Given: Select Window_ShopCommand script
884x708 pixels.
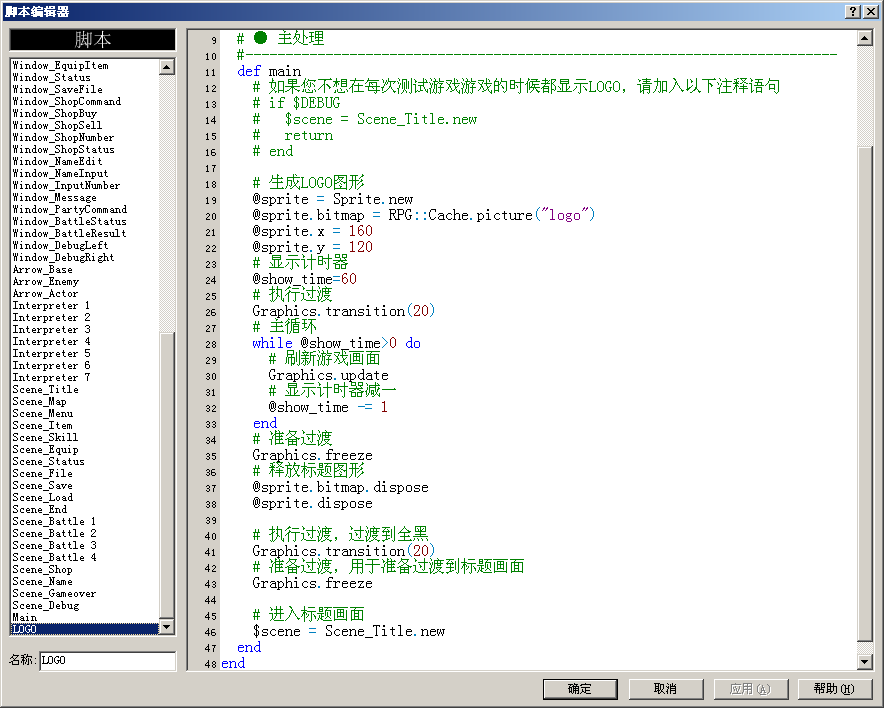Looking at the screenshot, I should pos(85,101).
